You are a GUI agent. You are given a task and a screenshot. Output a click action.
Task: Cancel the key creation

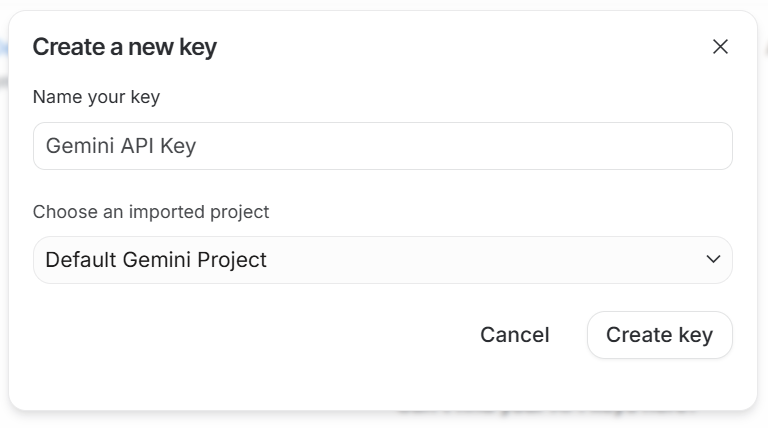click(514, 335)
